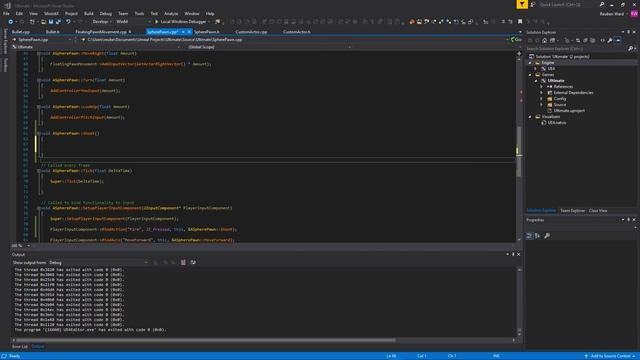The height and width of the screenshot is (360, 640).
Task: Collapse the Games folder node
Action: pos(530,75)
